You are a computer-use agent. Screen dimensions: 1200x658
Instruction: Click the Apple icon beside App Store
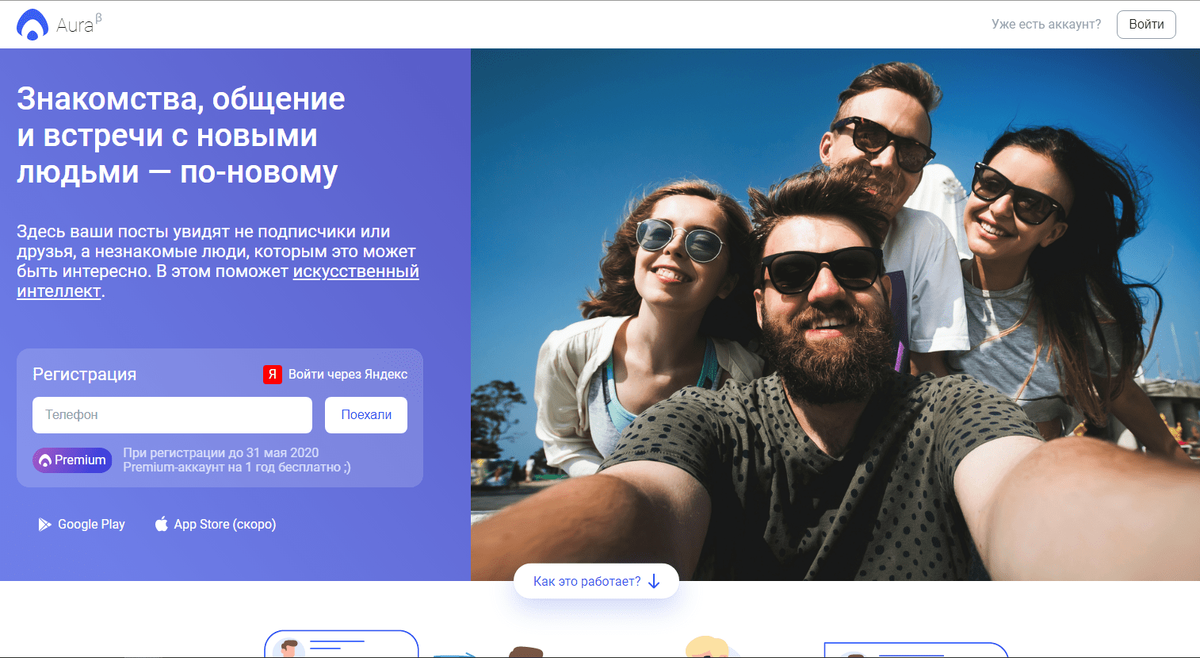coord(160,523)
